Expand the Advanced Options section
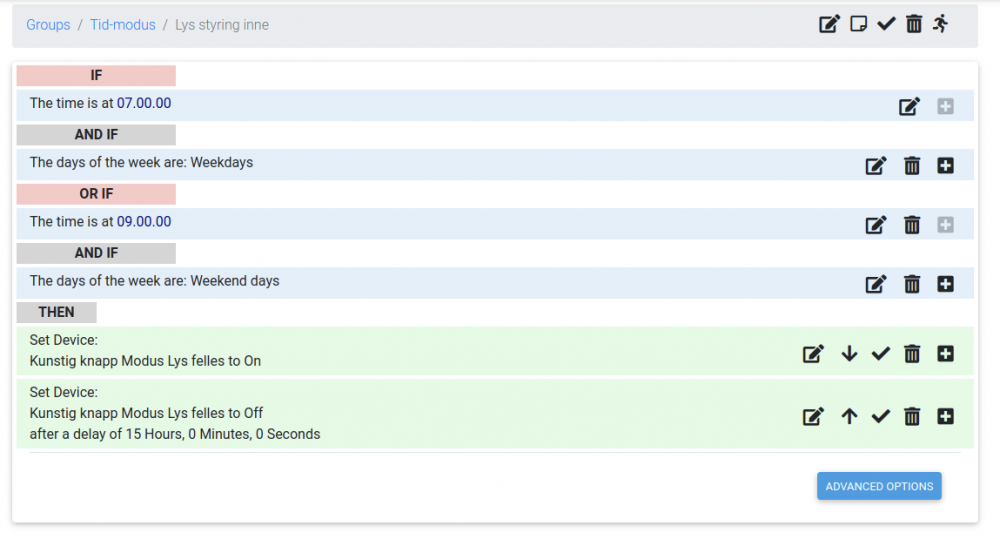 [x=879, y=486]
